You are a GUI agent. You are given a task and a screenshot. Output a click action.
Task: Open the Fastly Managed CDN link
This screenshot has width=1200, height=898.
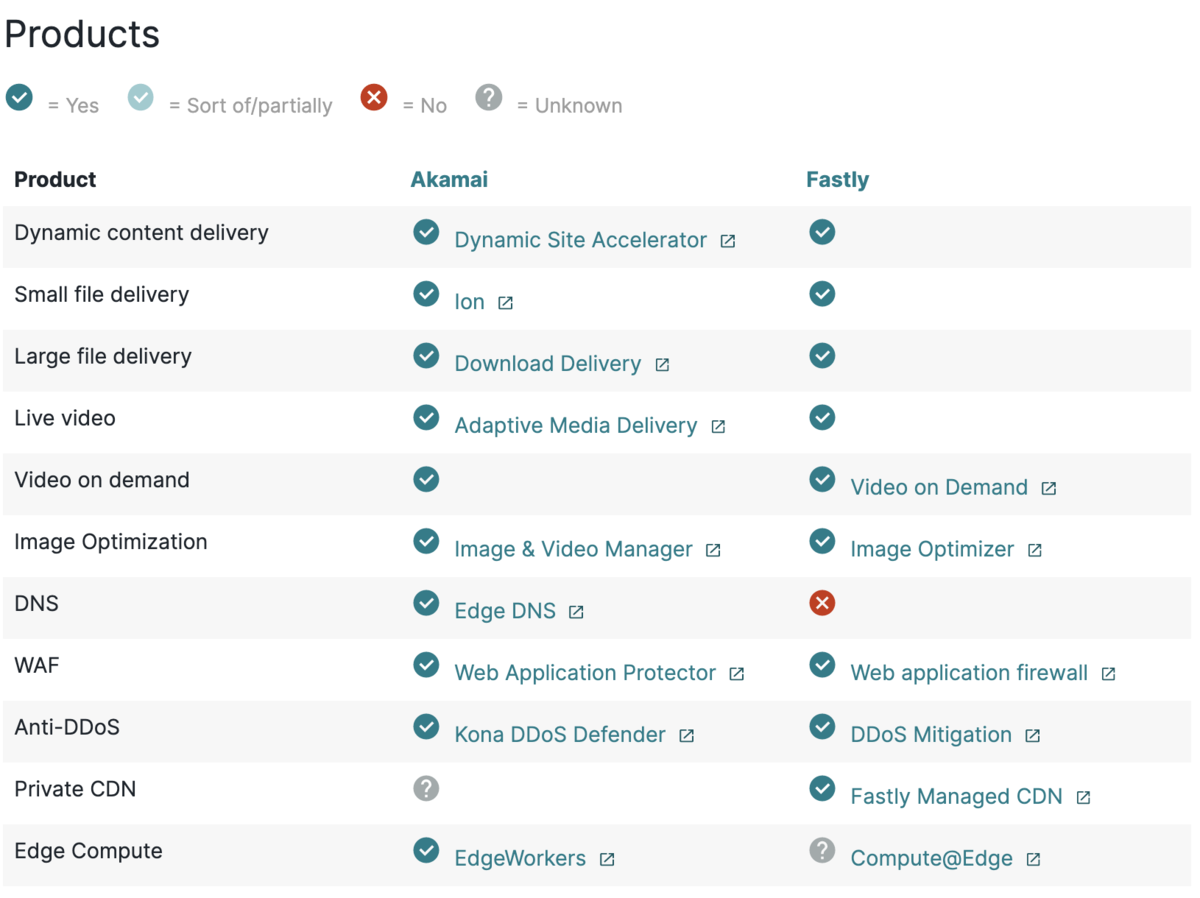pyautogui.click(x=956, y=797)
